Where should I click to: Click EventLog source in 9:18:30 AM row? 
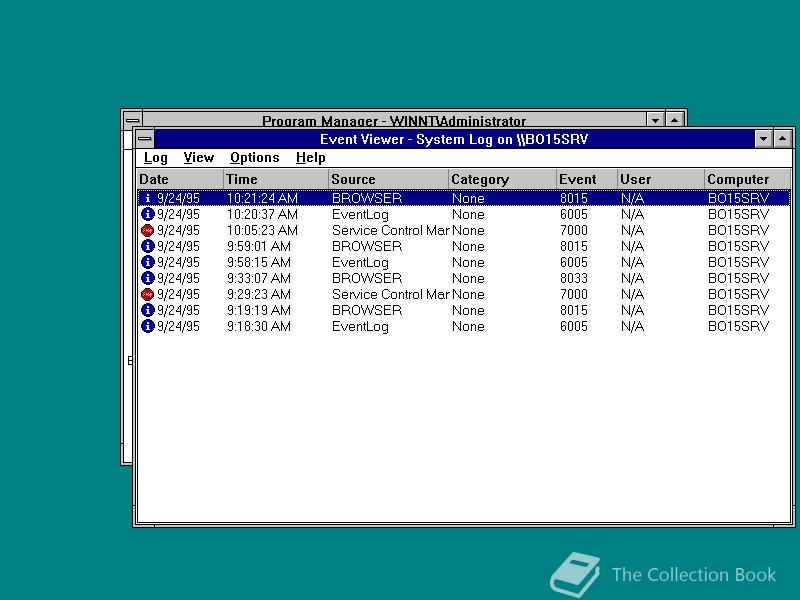(360, 327)
